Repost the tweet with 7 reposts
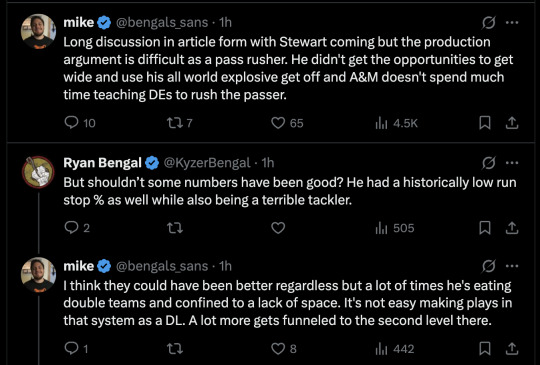The image size is (540, 365). 179,123
